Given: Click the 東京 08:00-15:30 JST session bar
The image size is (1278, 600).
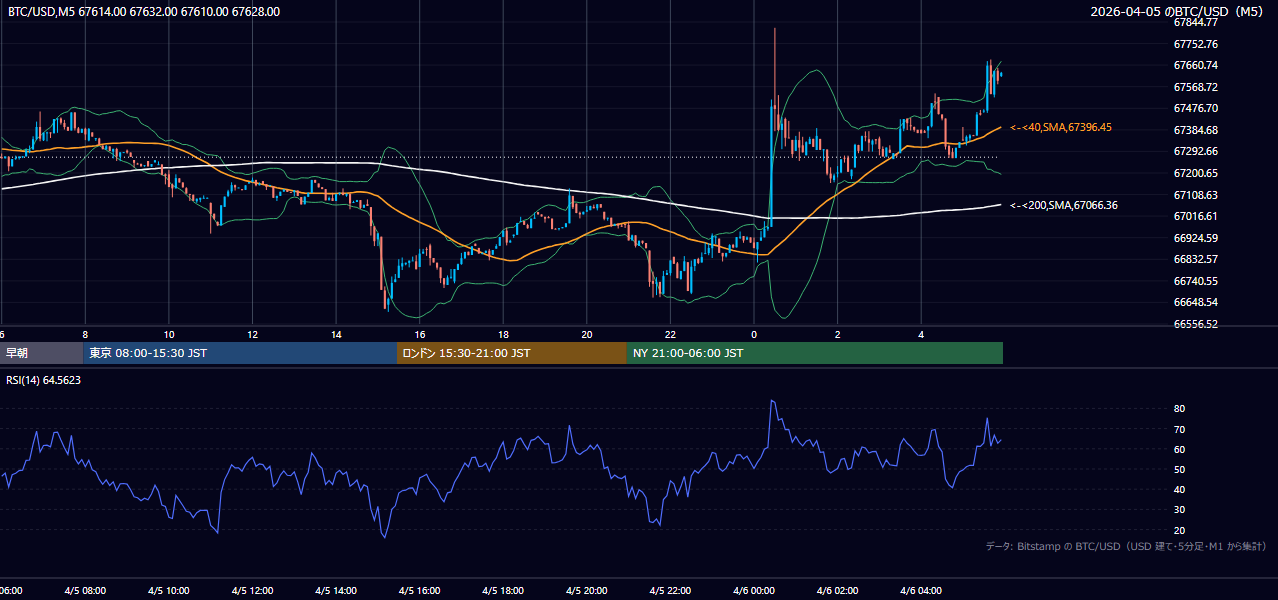Looking at the screenshot, I should [240, 353].
